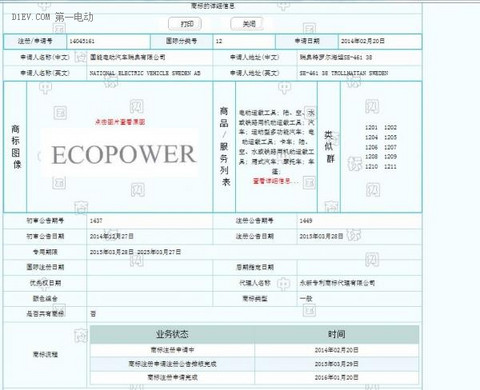Click the 商标流程 label
Screen dimensions: 480x390
[45, 354]
